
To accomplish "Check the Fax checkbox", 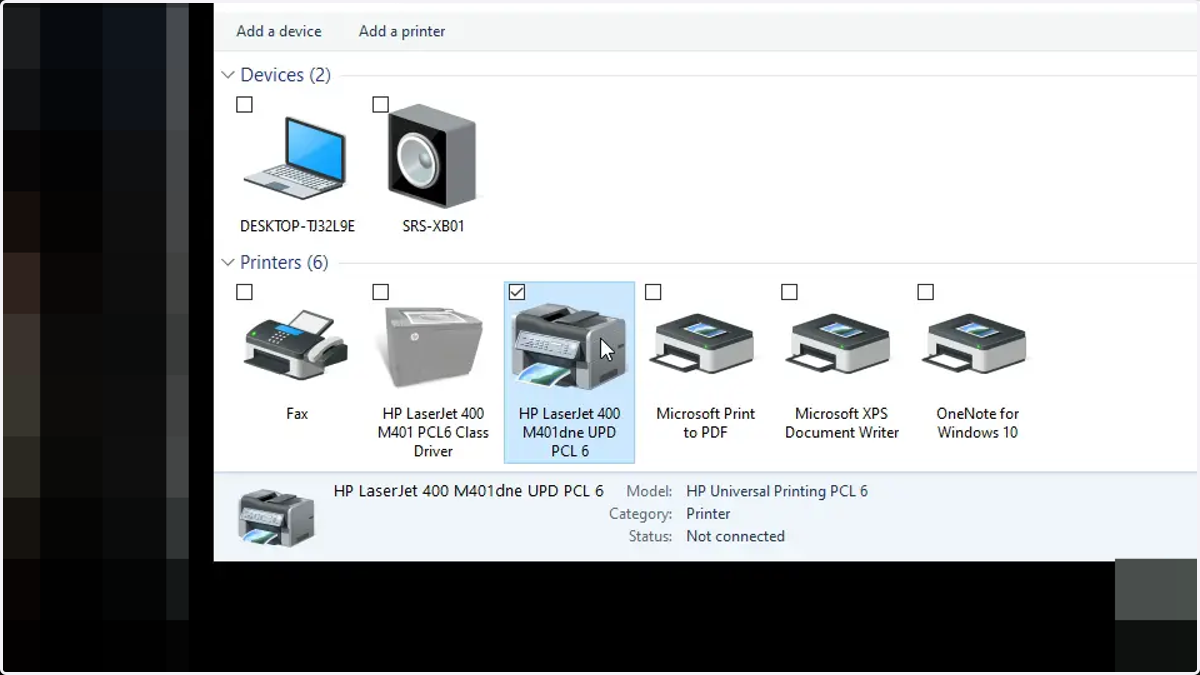I will point(244,292).
